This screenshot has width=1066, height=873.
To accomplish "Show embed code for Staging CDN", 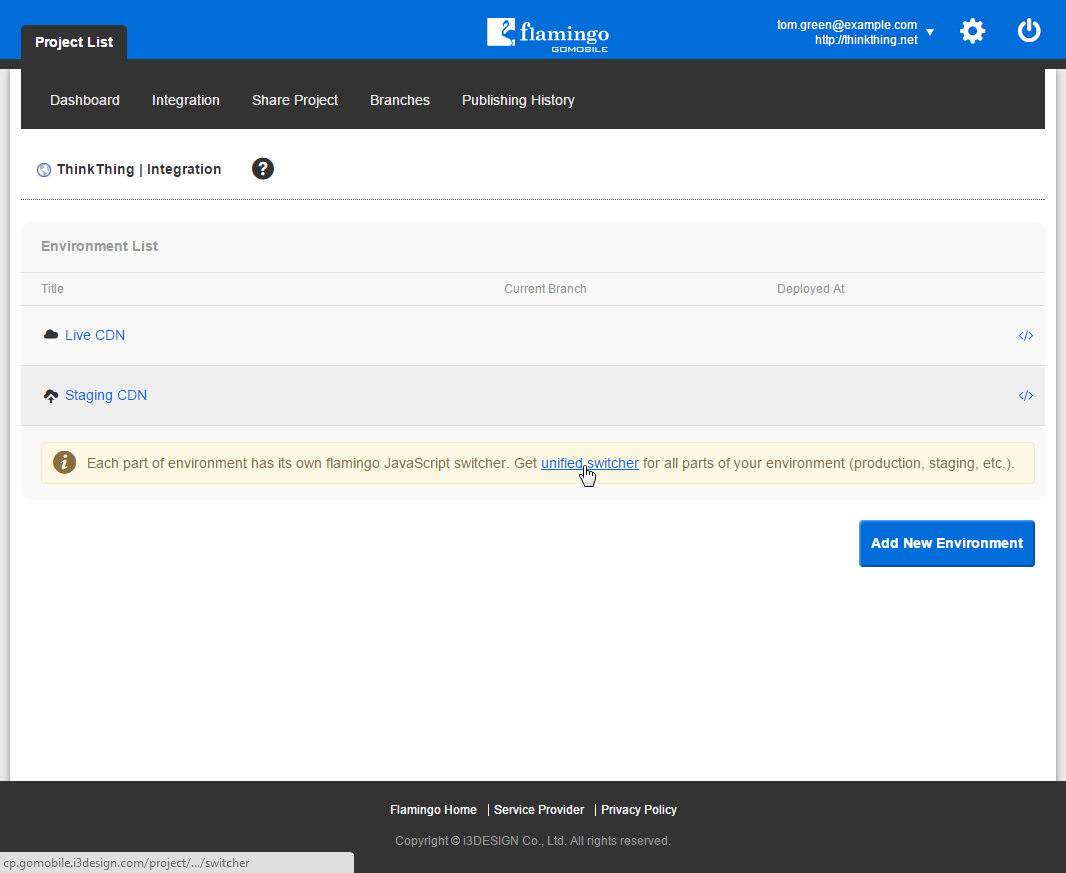I will (1025, 395).
